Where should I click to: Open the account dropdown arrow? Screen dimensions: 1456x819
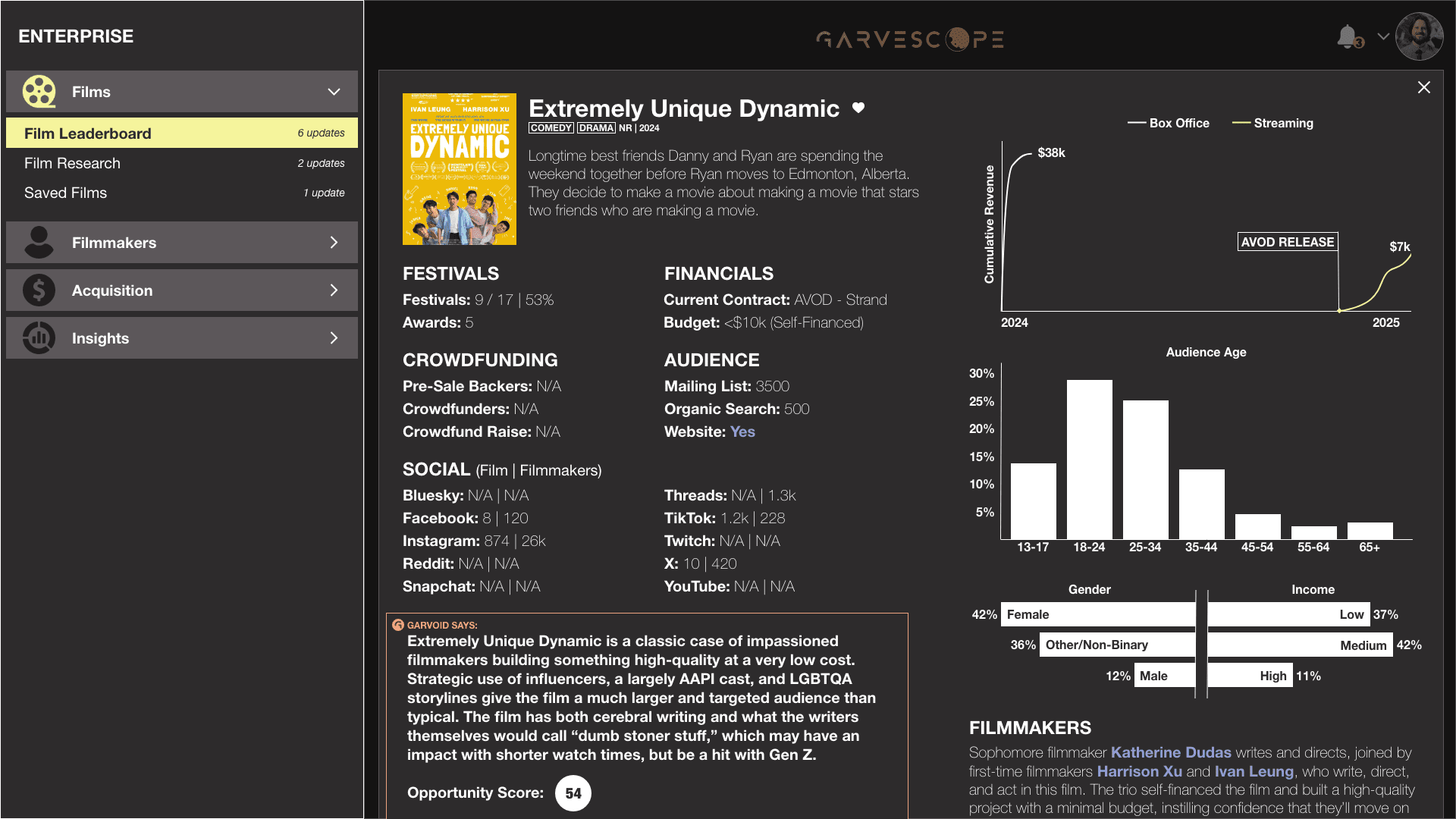1383,36
